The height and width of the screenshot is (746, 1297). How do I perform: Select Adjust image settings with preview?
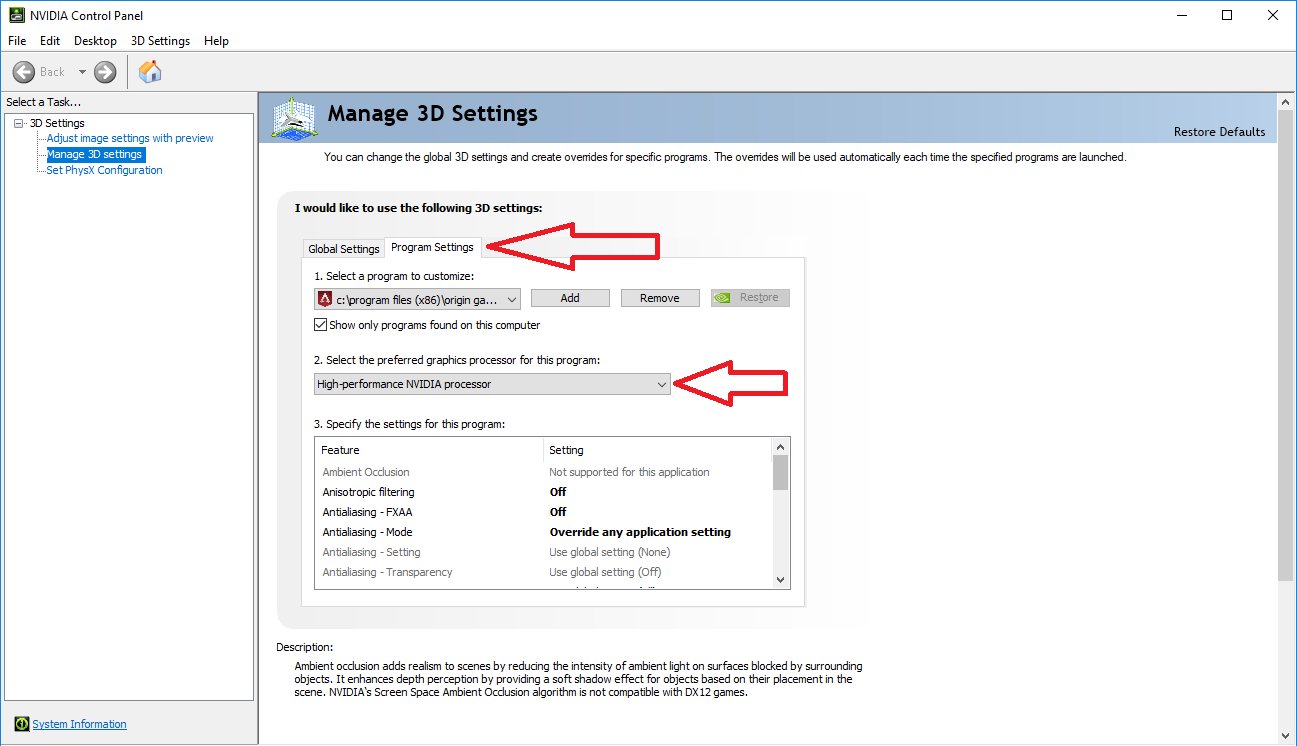pyautogui.click(x=130, y=138)
